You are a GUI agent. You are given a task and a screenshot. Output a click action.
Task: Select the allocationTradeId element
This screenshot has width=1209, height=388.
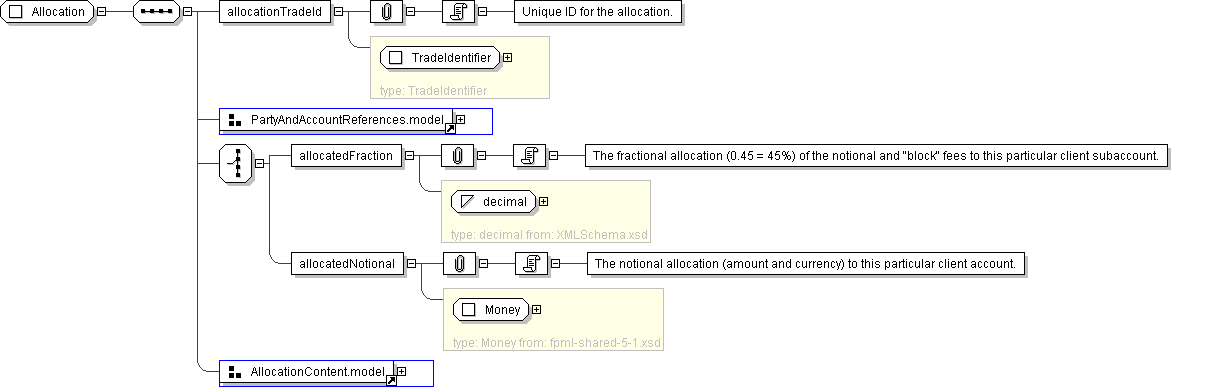click(x=274, y=12)
